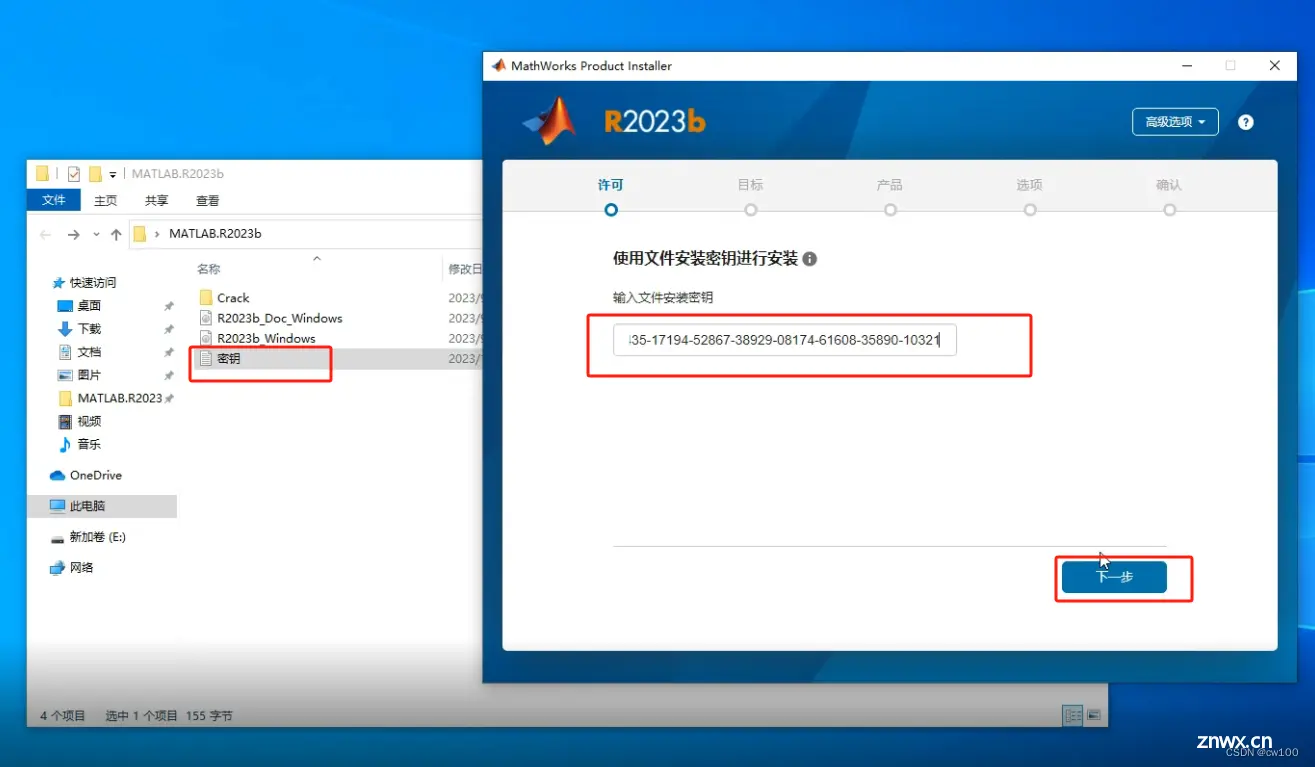Close the MathWorks Product Installer window
Viewport: 1315px width, 767px height.
point(1275,66)
